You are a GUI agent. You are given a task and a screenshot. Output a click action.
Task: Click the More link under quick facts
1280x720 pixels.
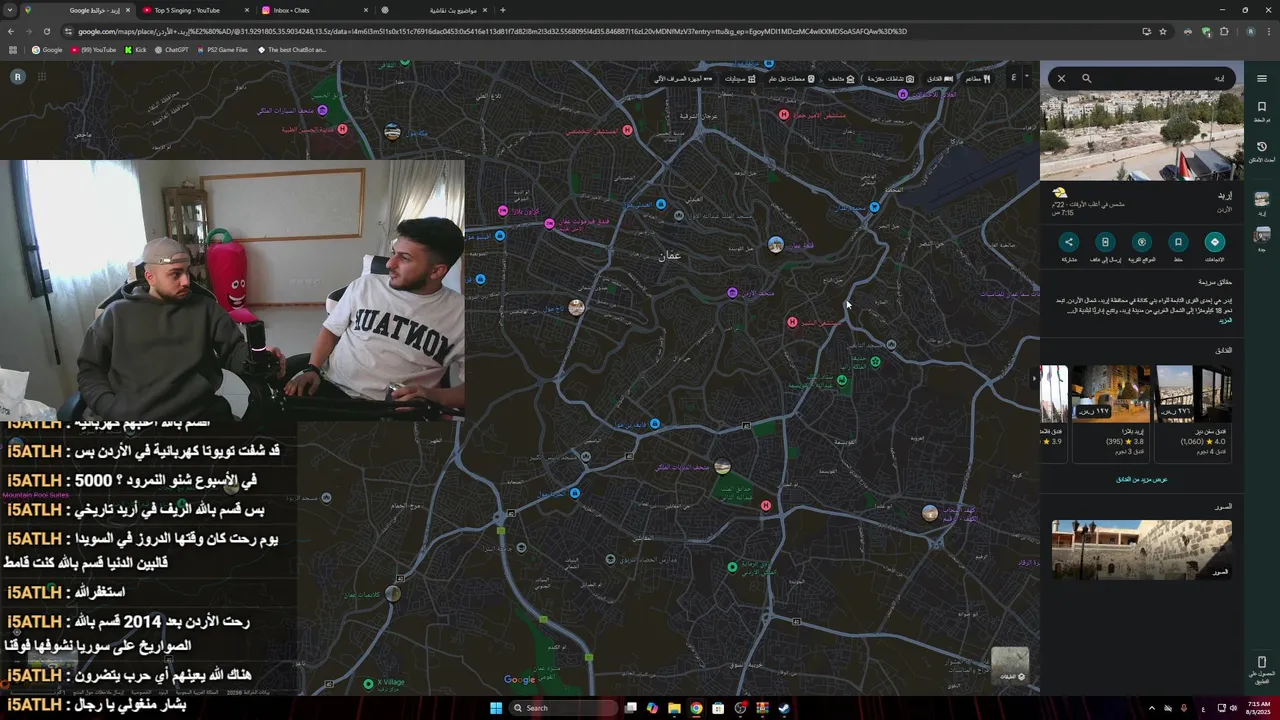(x=1225, y=320)
